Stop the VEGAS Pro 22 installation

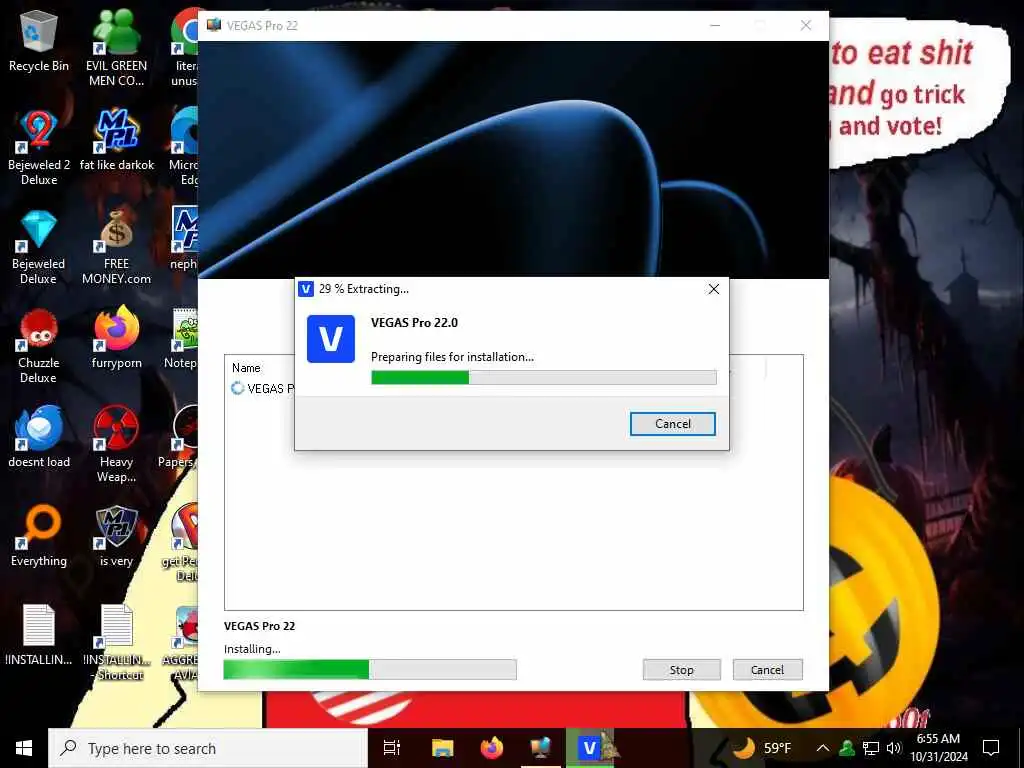pos(681,669)
